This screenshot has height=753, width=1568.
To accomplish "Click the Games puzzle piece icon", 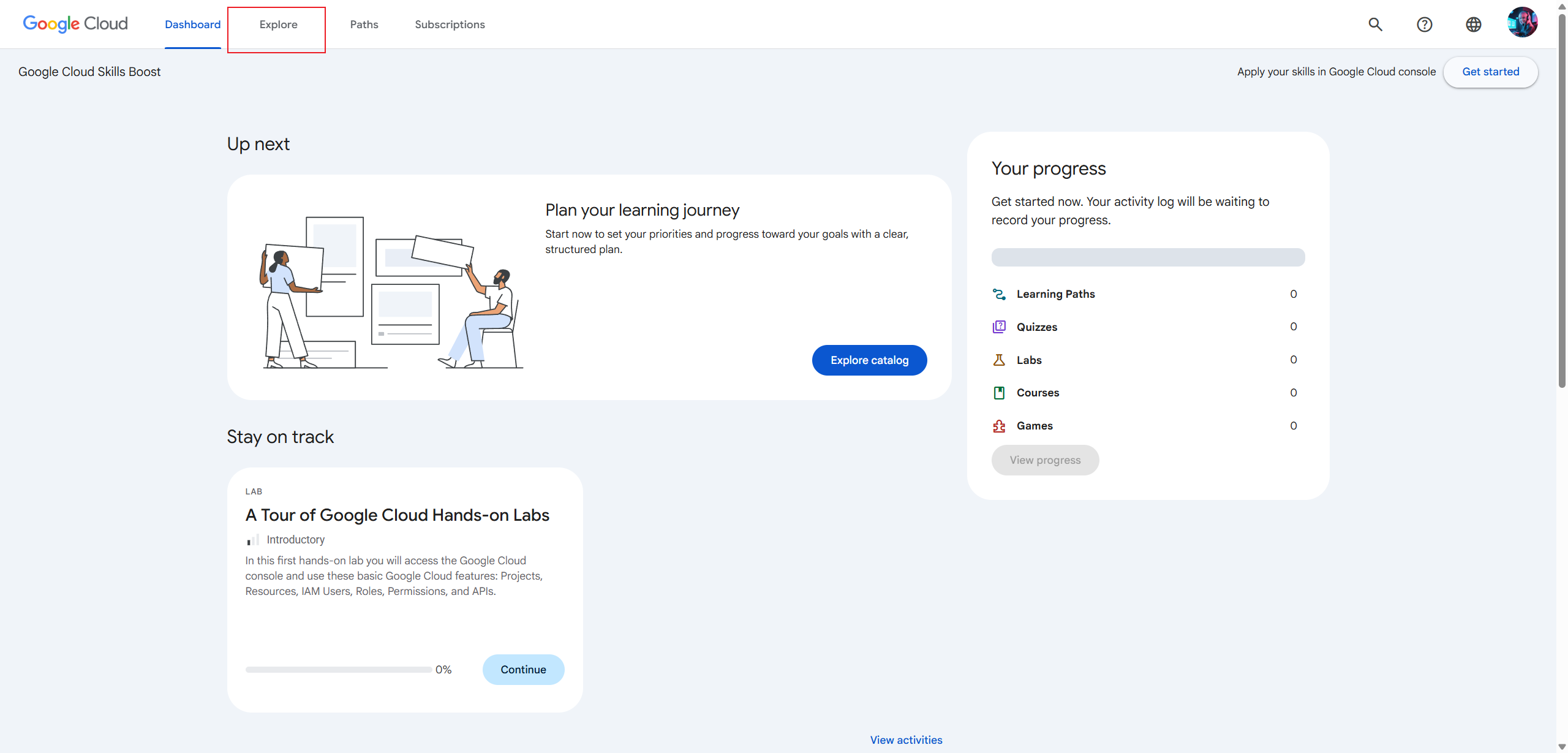I will tap(999, 426).
